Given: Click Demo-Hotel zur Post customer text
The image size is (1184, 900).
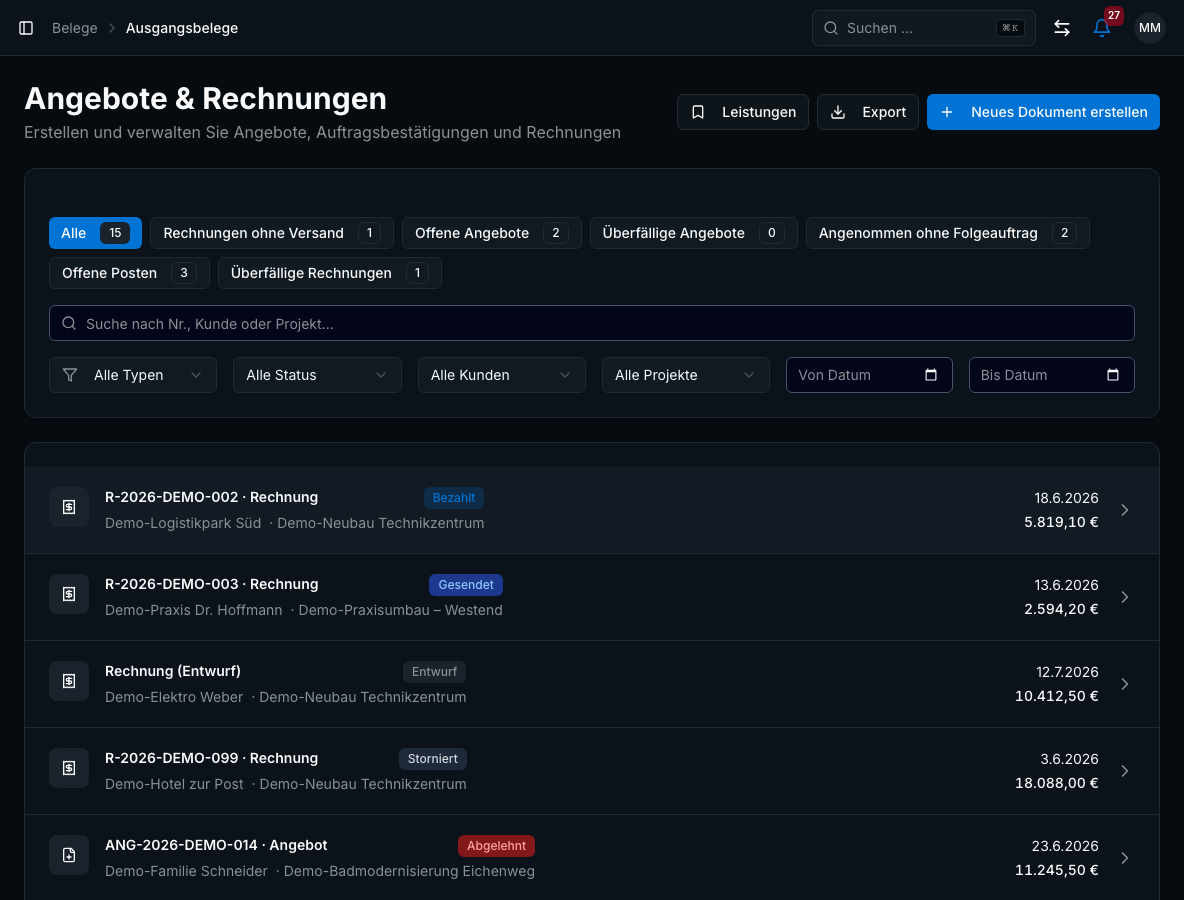Looking at the screenshot, I should point(174,784).
